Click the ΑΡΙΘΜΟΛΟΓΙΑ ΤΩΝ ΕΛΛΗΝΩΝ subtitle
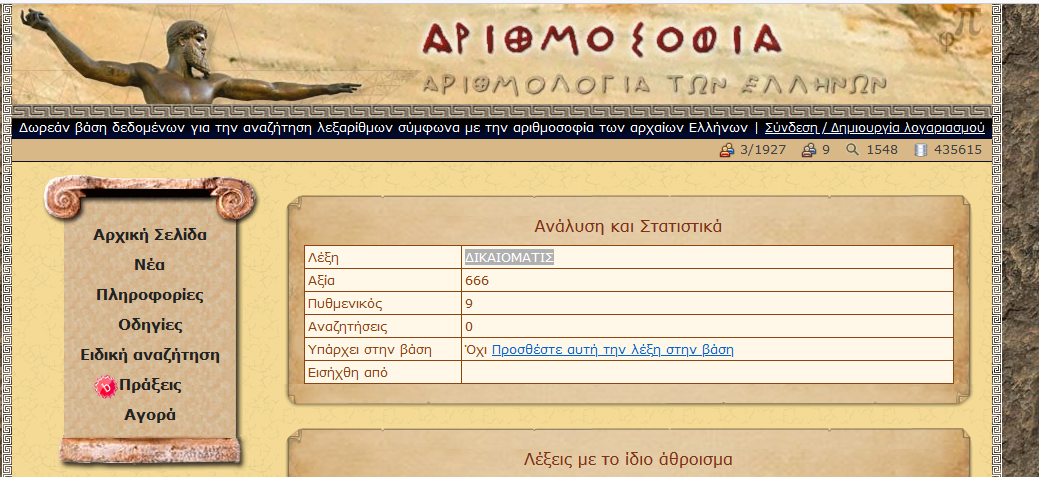The height and width of the screenshot is (477, 1039). [654, 85]
